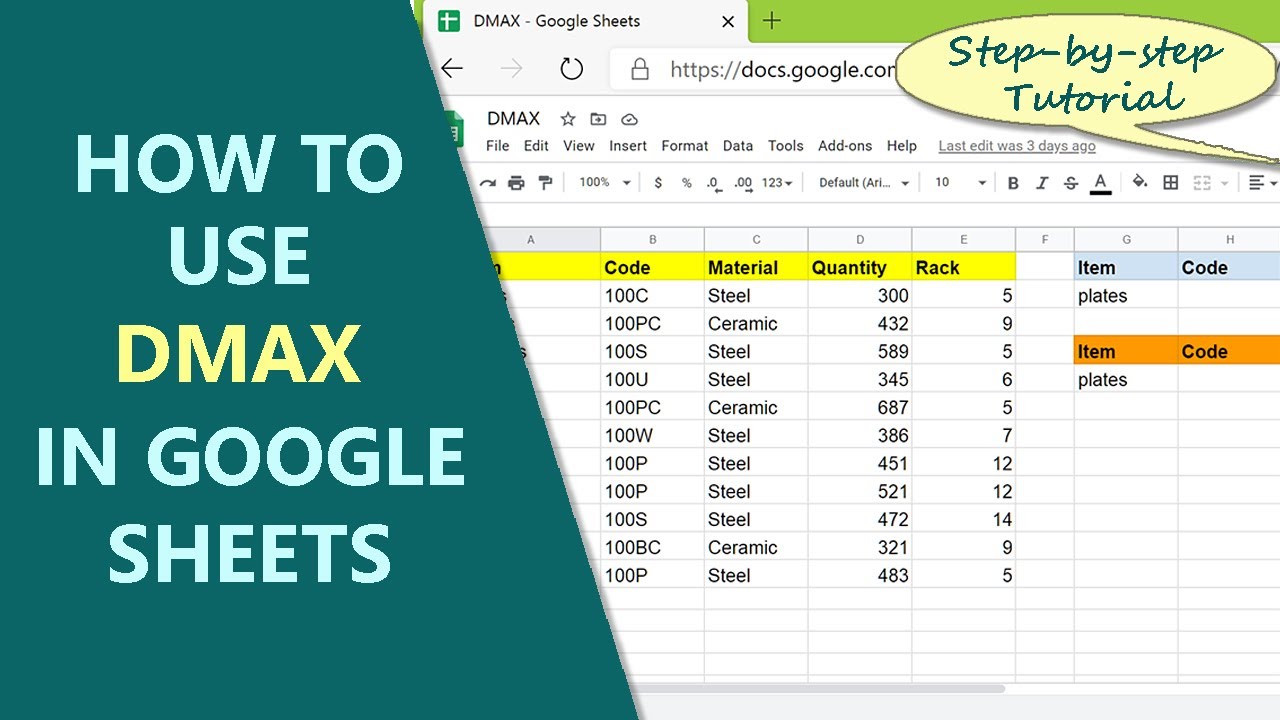Click the redo arrow icon
Screen dimensions: 1280x720
[488, 183]
